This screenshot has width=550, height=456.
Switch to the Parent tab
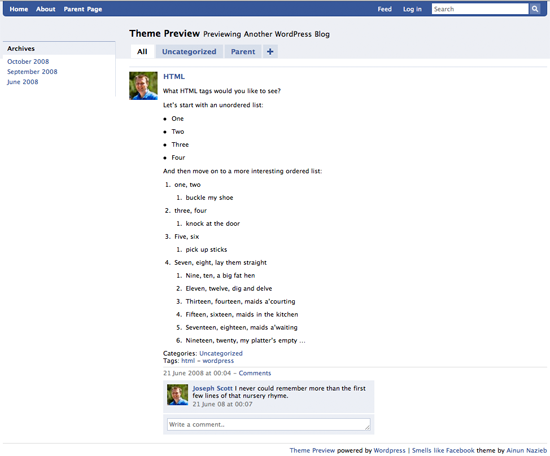click(x=243, y=52)
